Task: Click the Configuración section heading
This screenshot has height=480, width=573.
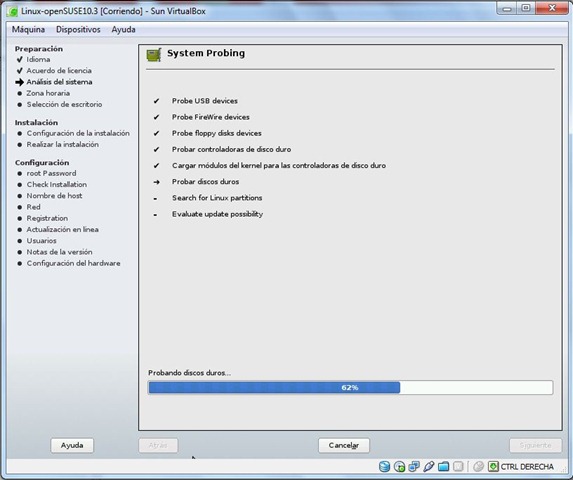Action: pos(42,163)
